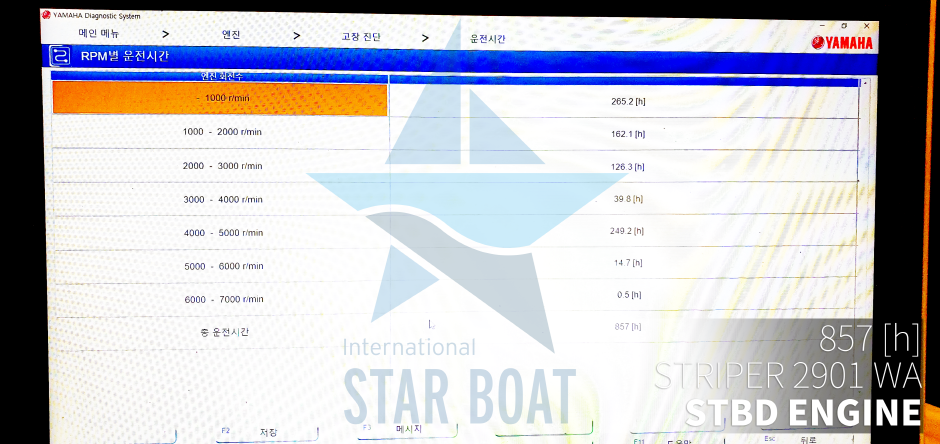940x444 pixels.
Task: Click the 265.2 [h] value
Action: pos(628,101)
